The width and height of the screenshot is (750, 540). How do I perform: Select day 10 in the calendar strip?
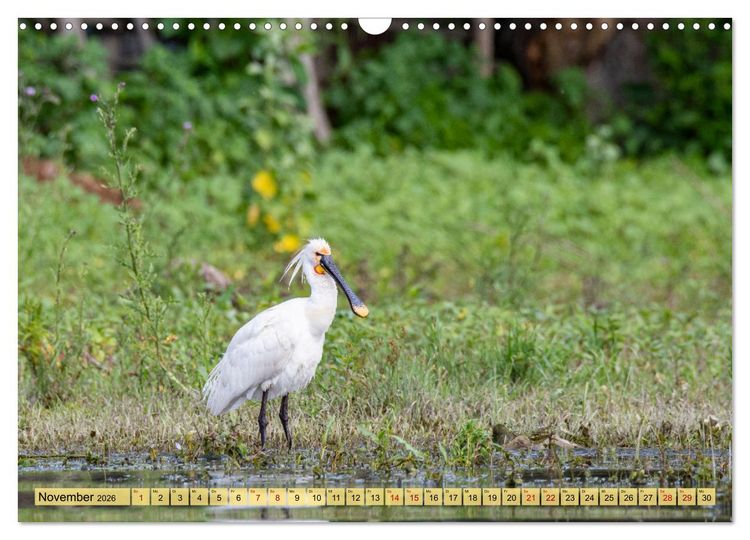click(316, 497)
